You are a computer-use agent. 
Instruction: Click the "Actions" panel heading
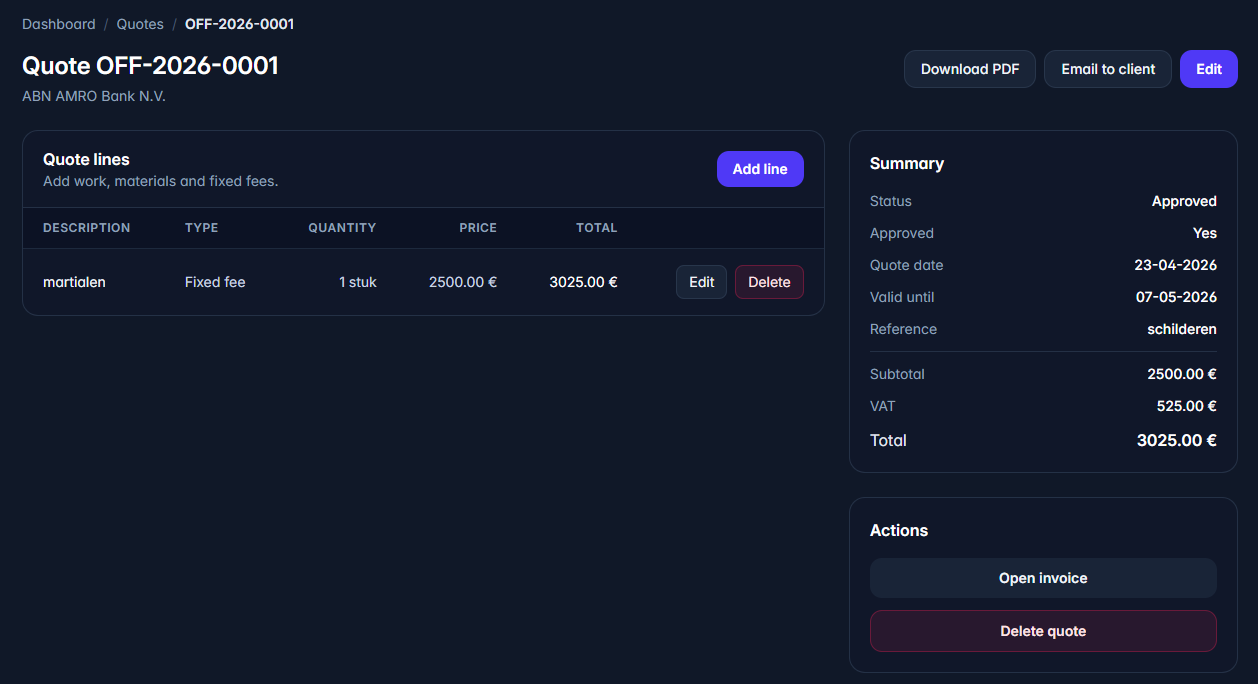(899, 530)
